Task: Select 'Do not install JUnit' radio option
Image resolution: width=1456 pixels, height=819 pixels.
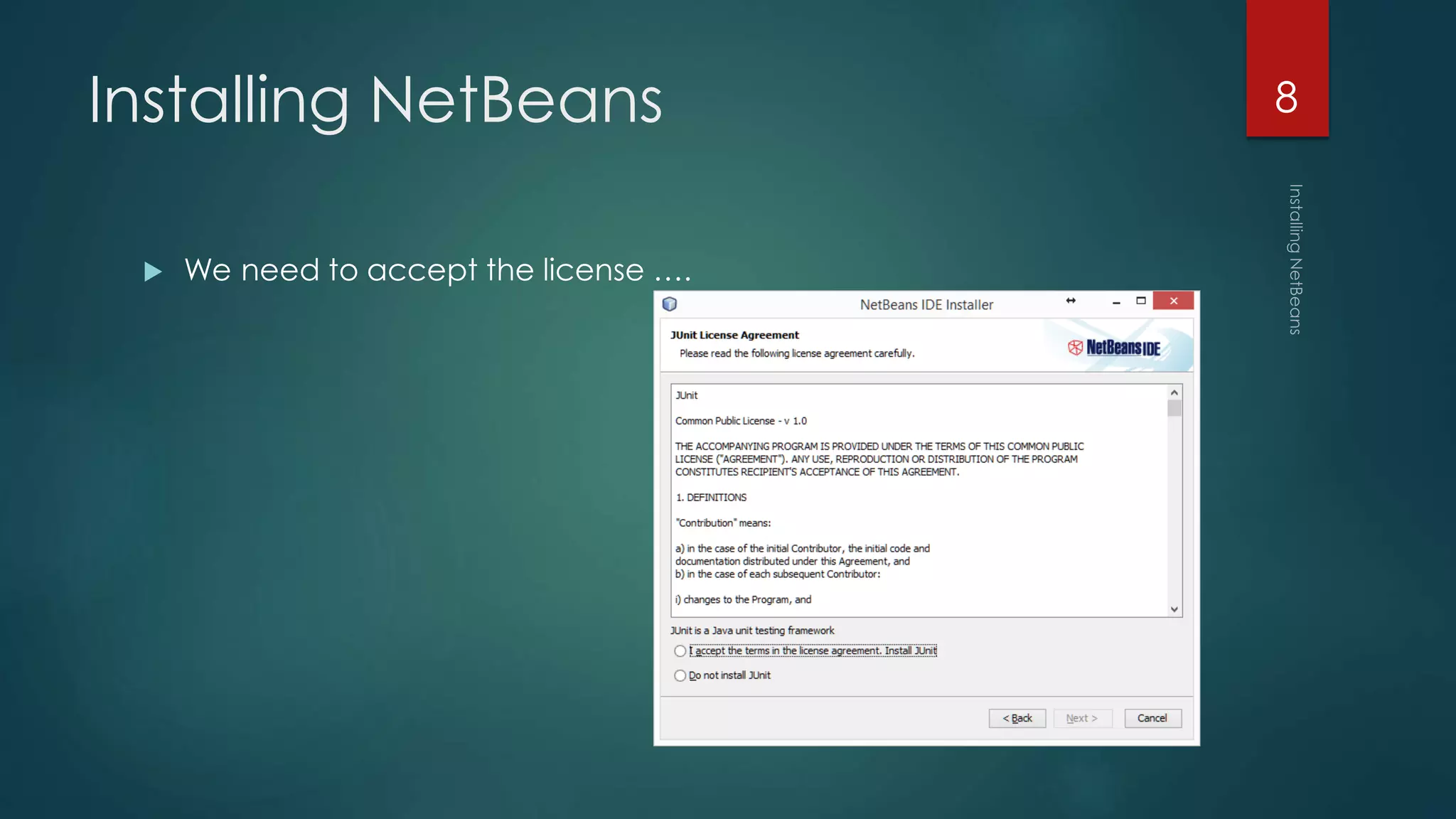Action: (680, 675)
